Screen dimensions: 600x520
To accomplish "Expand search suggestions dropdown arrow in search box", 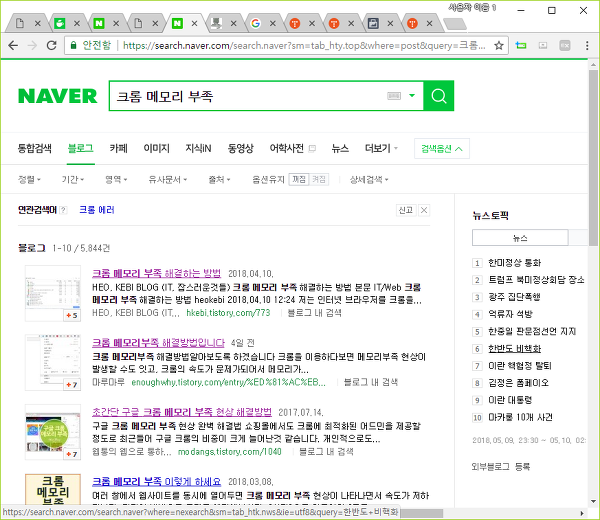I will pos(412,95).
